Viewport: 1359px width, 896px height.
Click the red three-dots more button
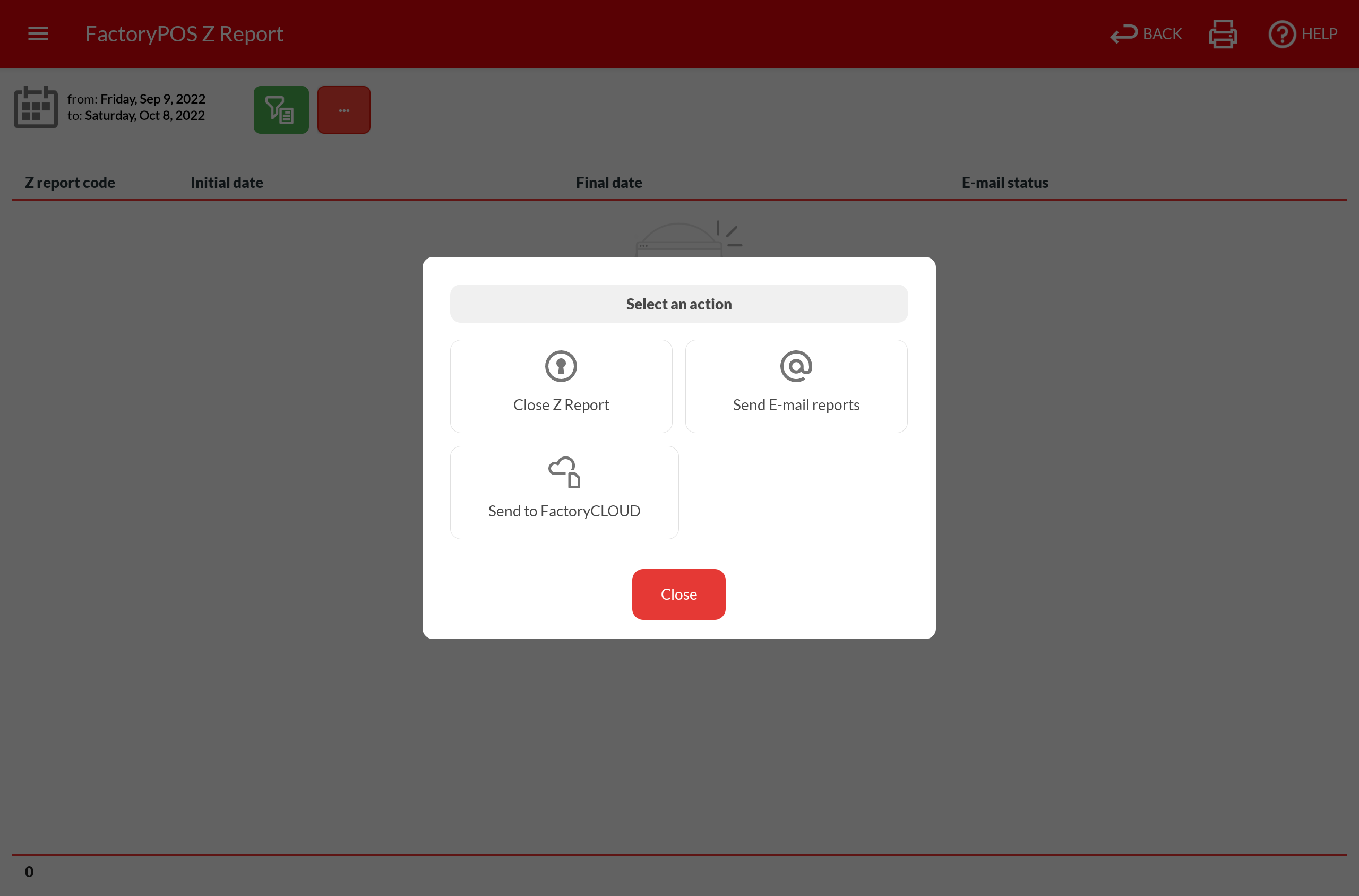tap(343, 110)
